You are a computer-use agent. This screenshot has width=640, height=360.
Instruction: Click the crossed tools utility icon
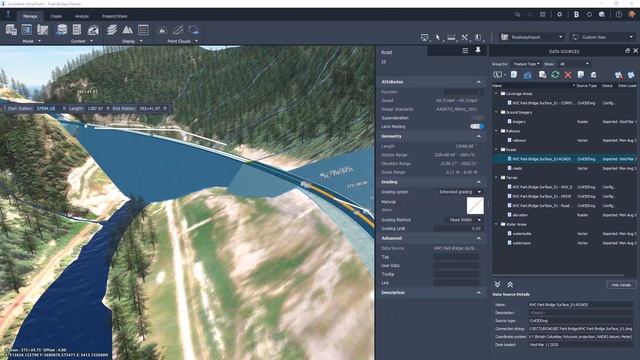464,38
